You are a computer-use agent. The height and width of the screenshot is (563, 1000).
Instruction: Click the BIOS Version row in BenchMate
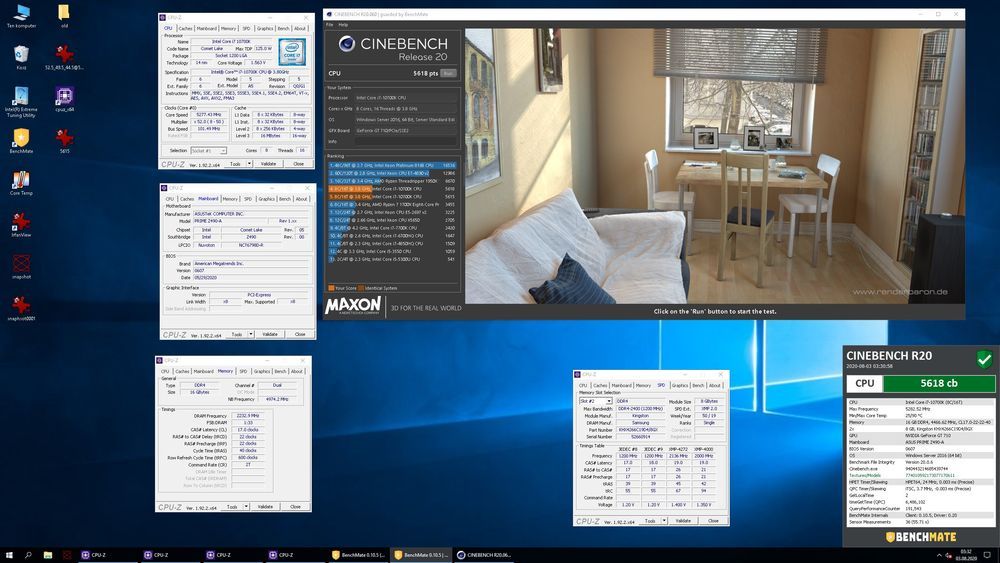(x=920, y=449)
